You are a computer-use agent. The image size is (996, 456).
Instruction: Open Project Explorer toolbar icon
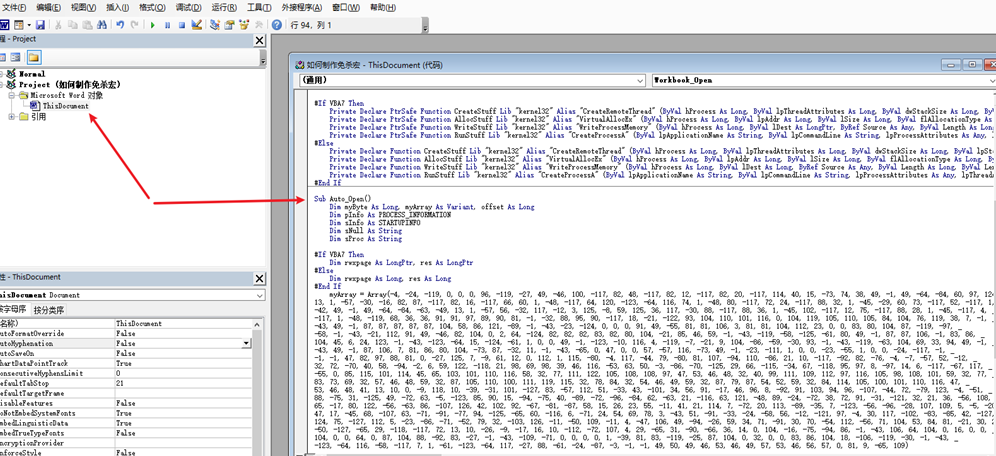[x=215, y=25]
